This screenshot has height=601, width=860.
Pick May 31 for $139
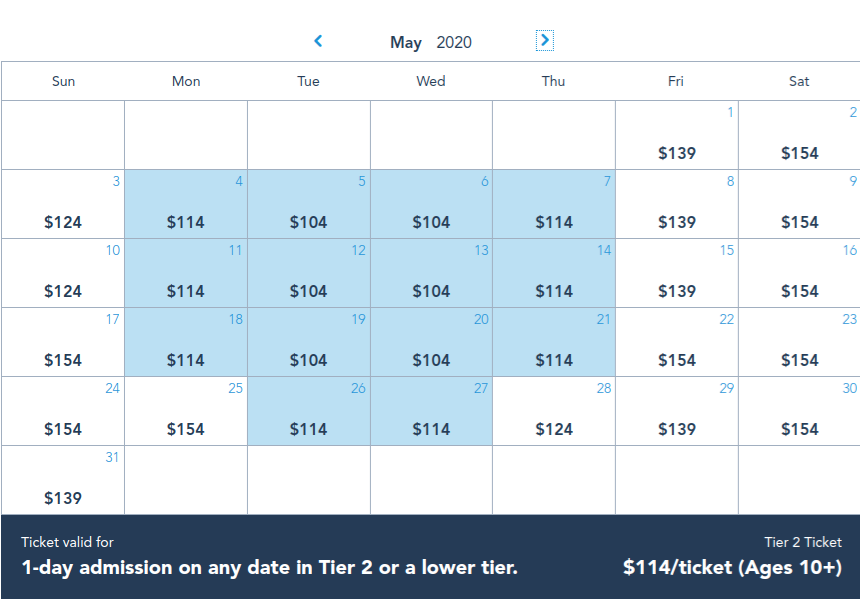pos(63,480)
